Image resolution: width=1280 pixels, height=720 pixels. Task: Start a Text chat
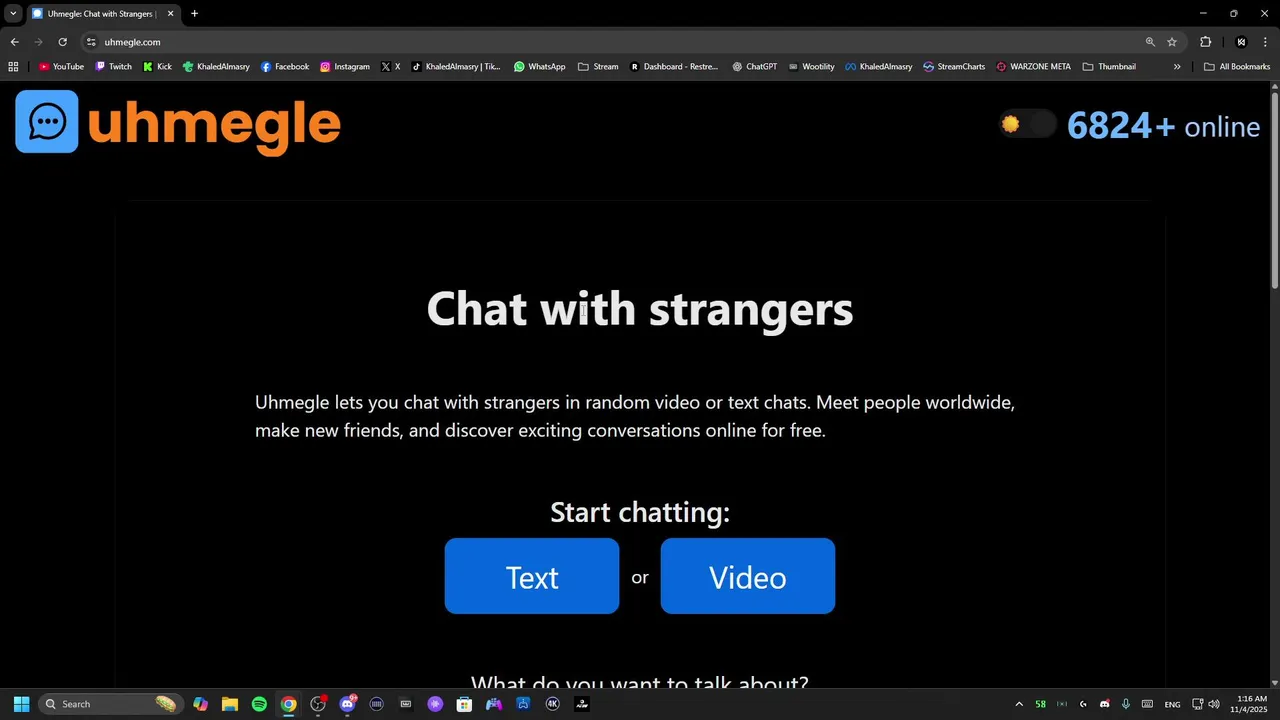[x=532, y=576]
